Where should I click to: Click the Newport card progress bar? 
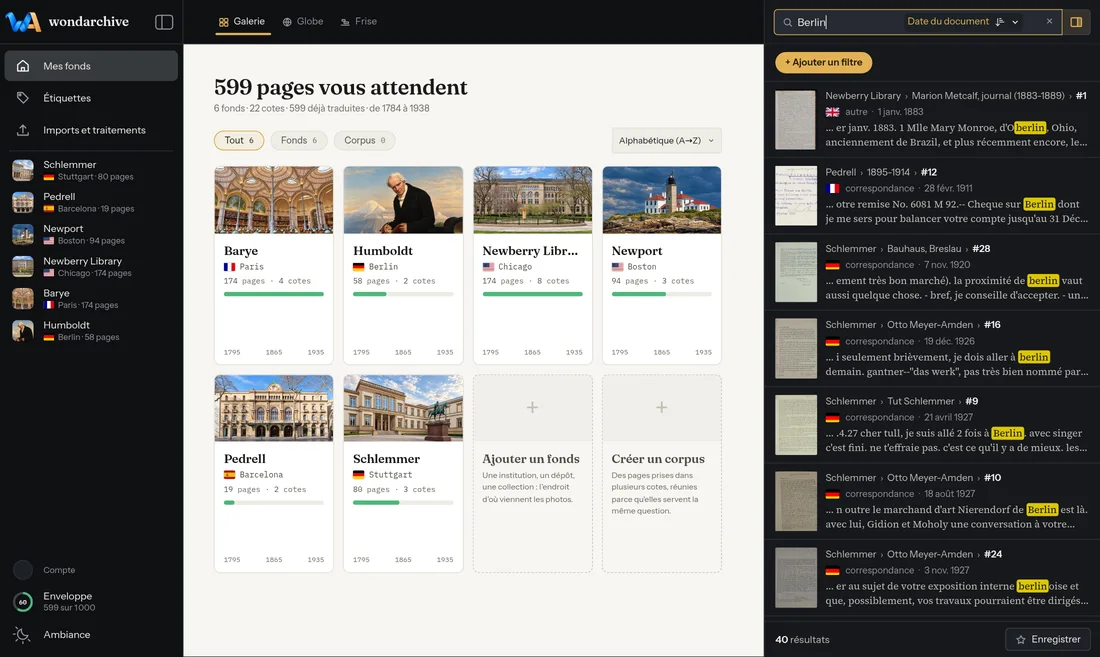tap(662, 294)
